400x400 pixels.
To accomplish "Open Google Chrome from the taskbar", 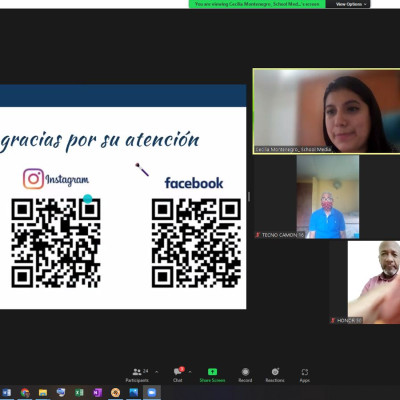I will pyautogui.click(x=25, y=392).
